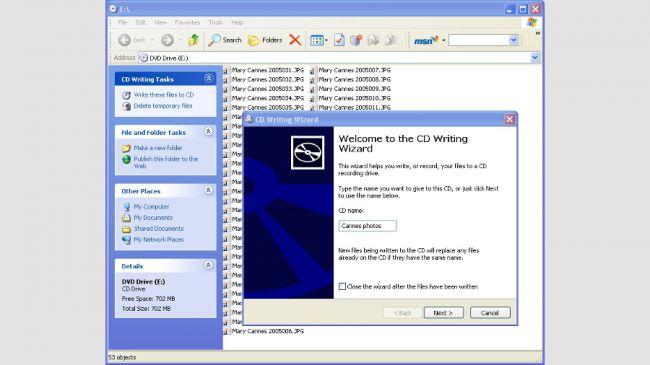Screen dimensions: 650x365
Task: Select file Mary Cannes 2005031.JPG
Action: 267,70
